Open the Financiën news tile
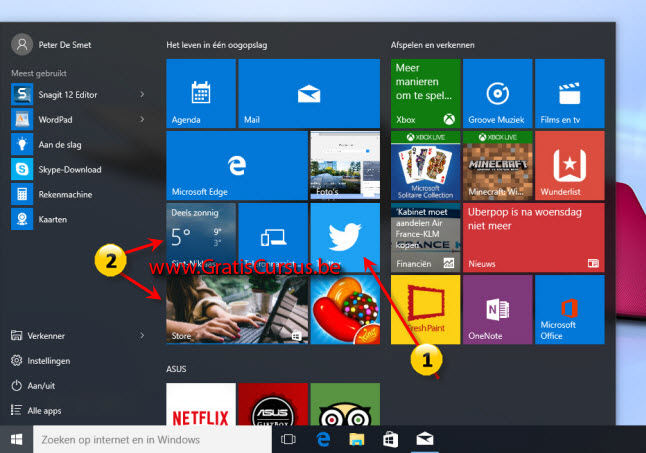 pyautogui.click(x=426, y=238)
